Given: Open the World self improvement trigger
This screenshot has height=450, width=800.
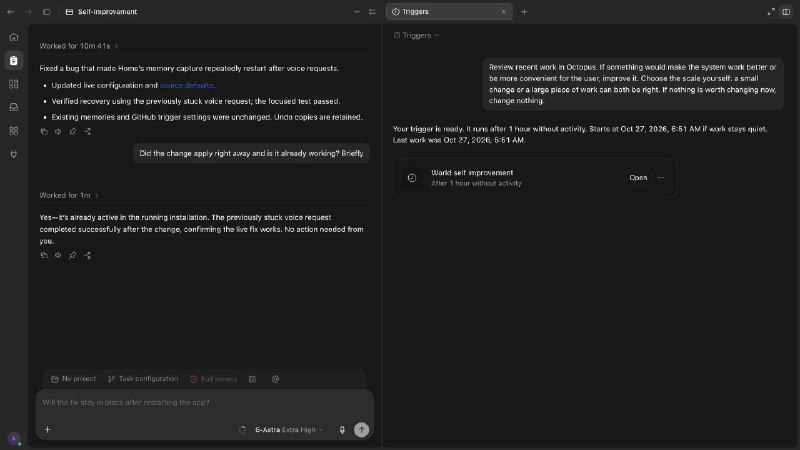Looking at the screenshot, I should click(638, 178).
